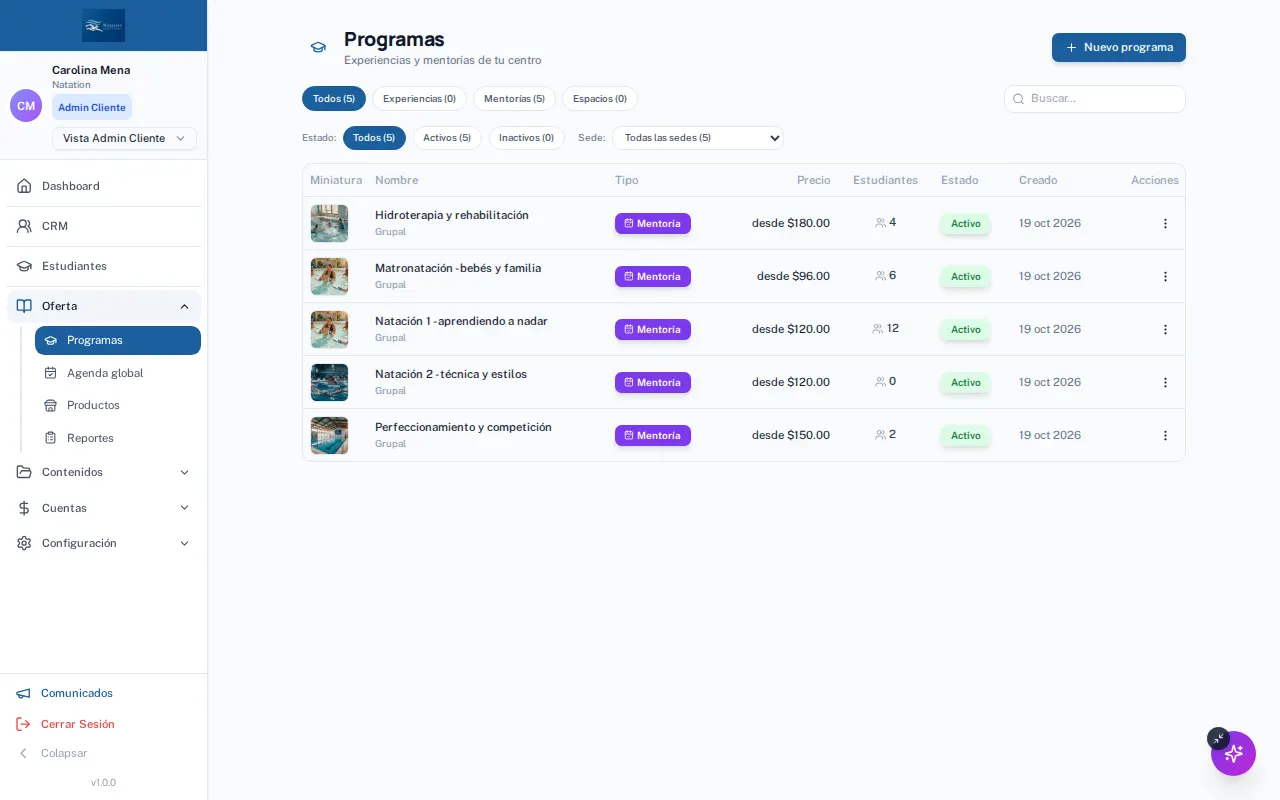Open the Todas las sedes dropdown
Image resolution: width=1280 pixels, height=800 pixels.
click(x=698, y=138)
